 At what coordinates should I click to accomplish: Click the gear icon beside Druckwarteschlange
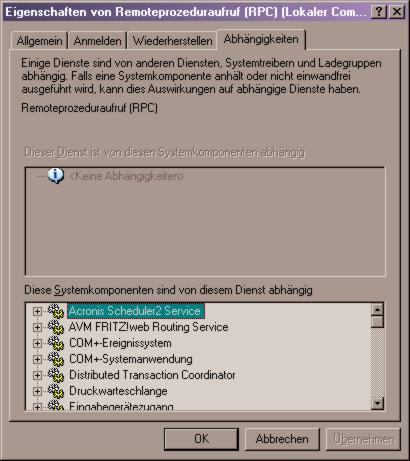[56, 391]
